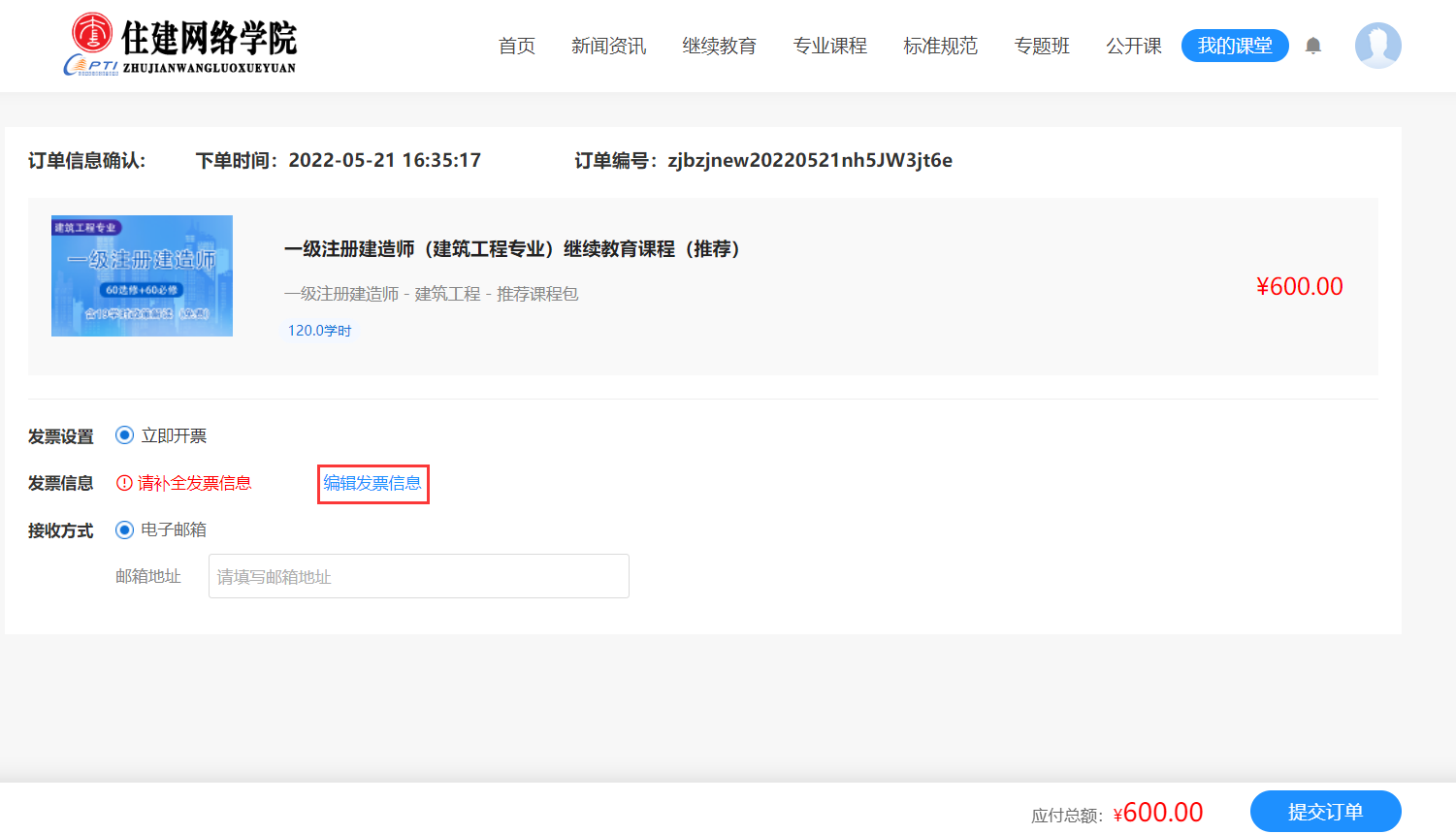
Task: Click the red warning icon beside 请补全发票信息
Action: tap(124, 483)
